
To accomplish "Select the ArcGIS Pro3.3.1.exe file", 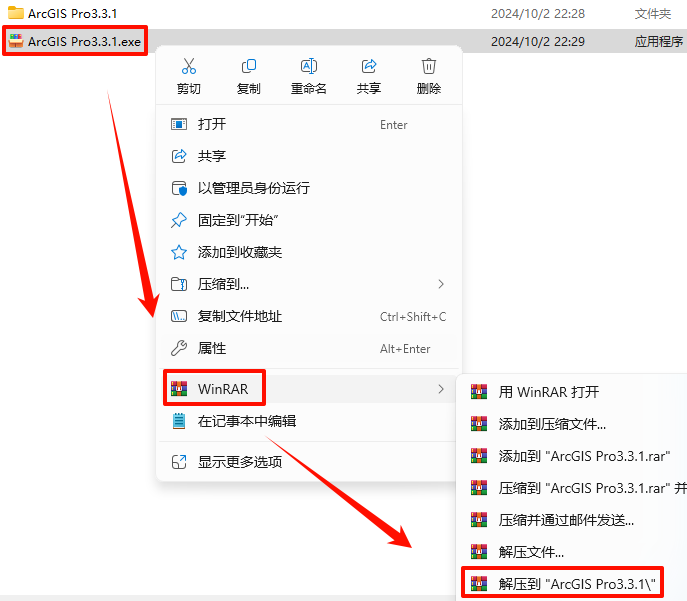I will (75, 41).
